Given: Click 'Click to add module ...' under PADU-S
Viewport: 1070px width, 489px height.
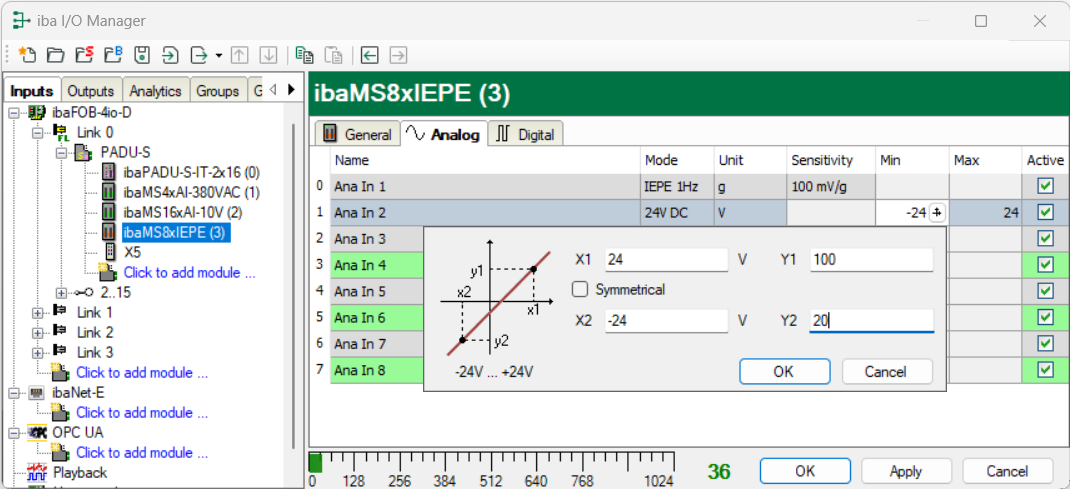Looking at the screenshot, I should click(x=190, y=272).
